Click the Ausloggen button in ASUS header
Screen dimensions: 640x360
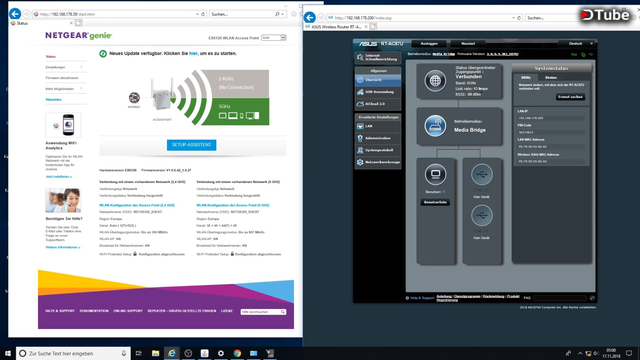429,43
